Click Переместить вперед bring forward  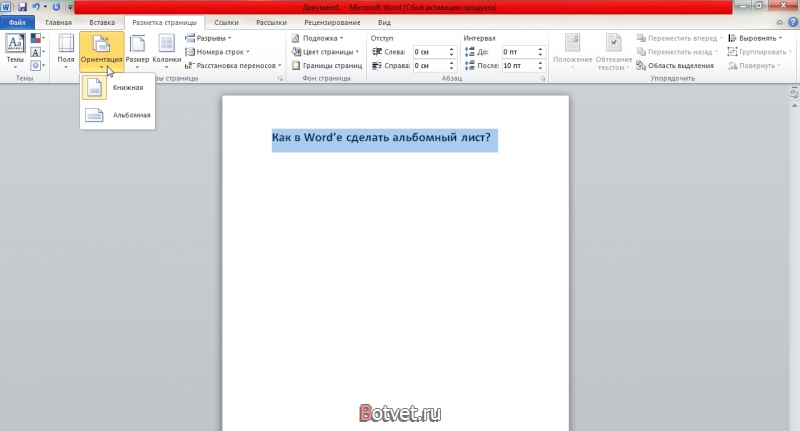[x=680, y=38]
